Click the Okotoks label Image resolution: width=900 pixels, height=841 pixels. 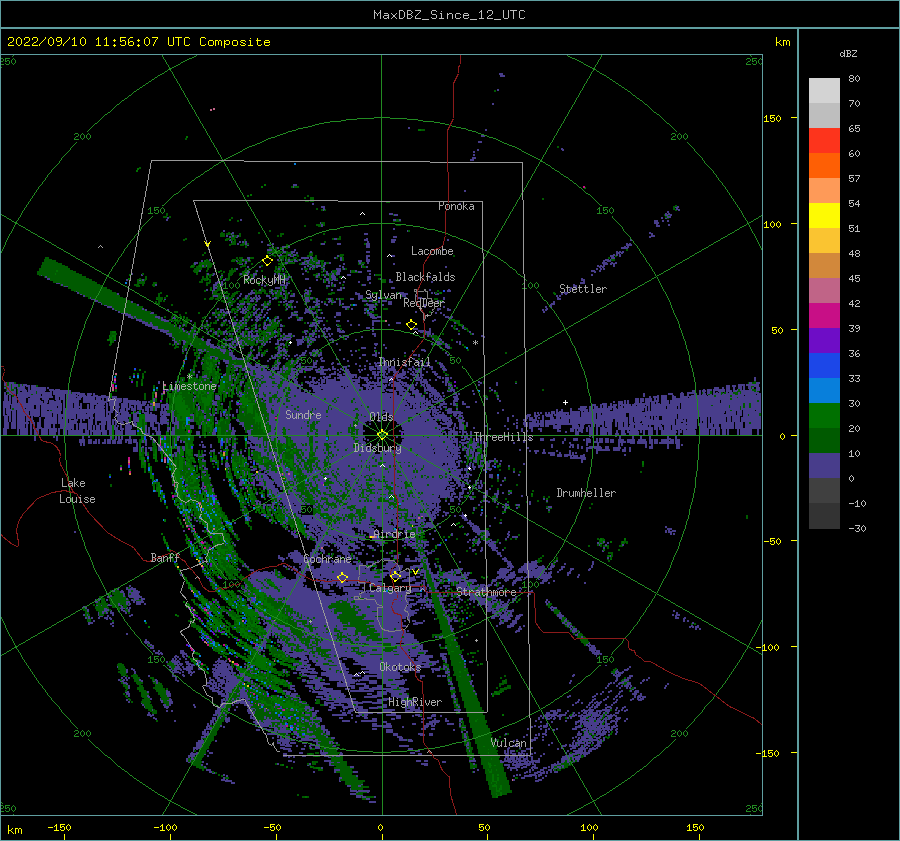[400, 667]
